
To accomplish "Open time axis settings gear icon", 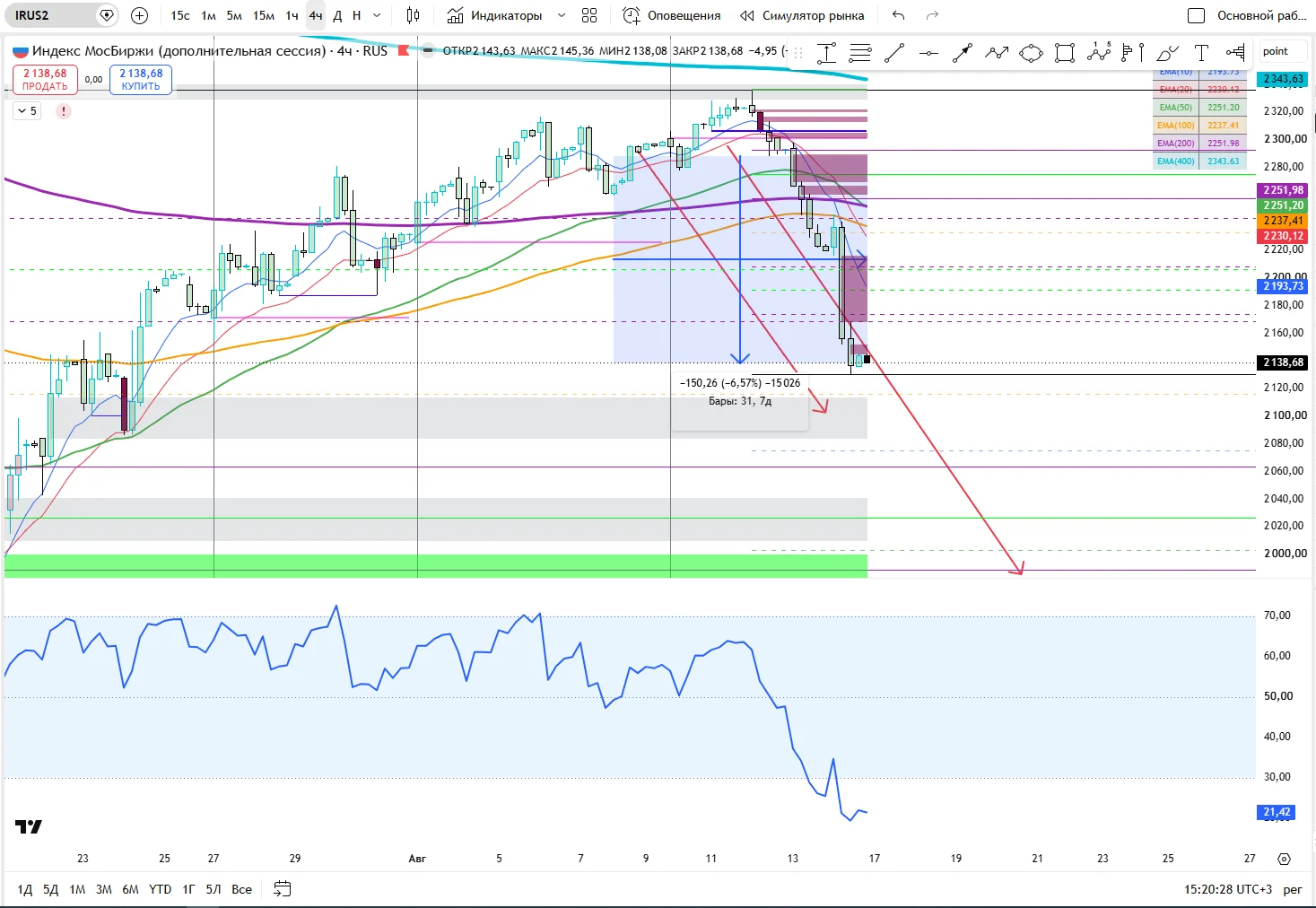I will [1284, 859].
